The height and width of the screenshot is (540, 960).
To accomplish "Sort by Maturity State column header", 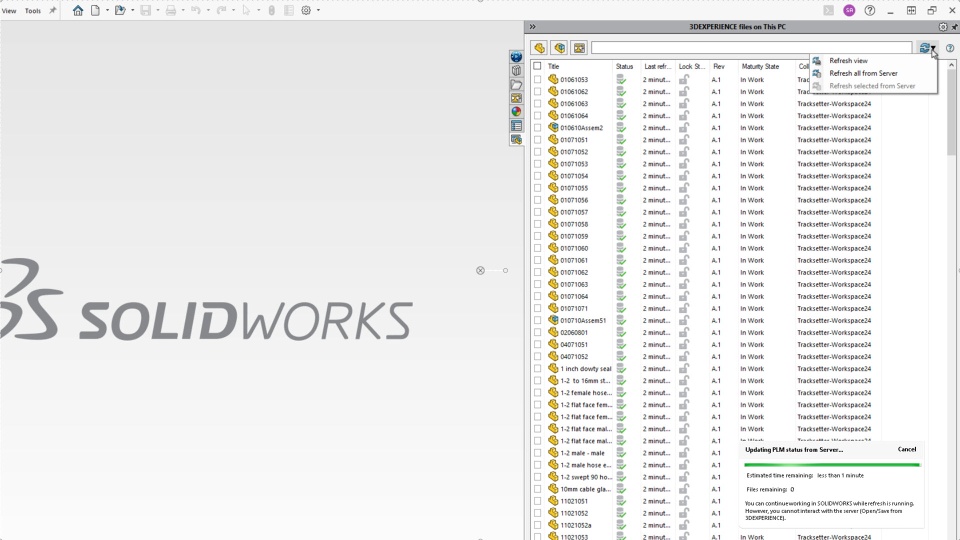I will coord(760,66).
